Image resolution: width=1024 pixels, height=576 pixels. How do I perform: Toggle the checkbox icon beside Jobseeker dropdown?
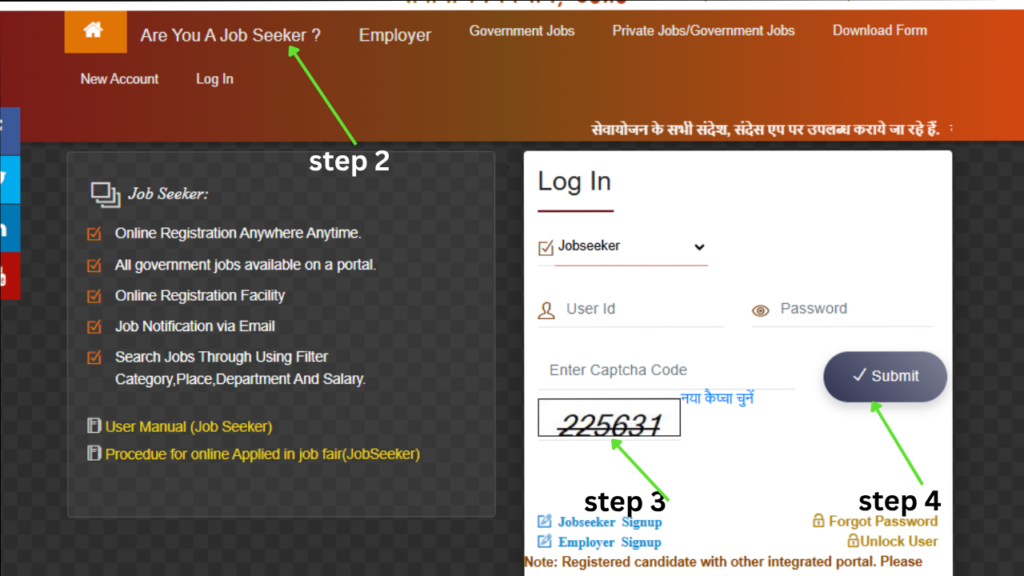point(546,247)
